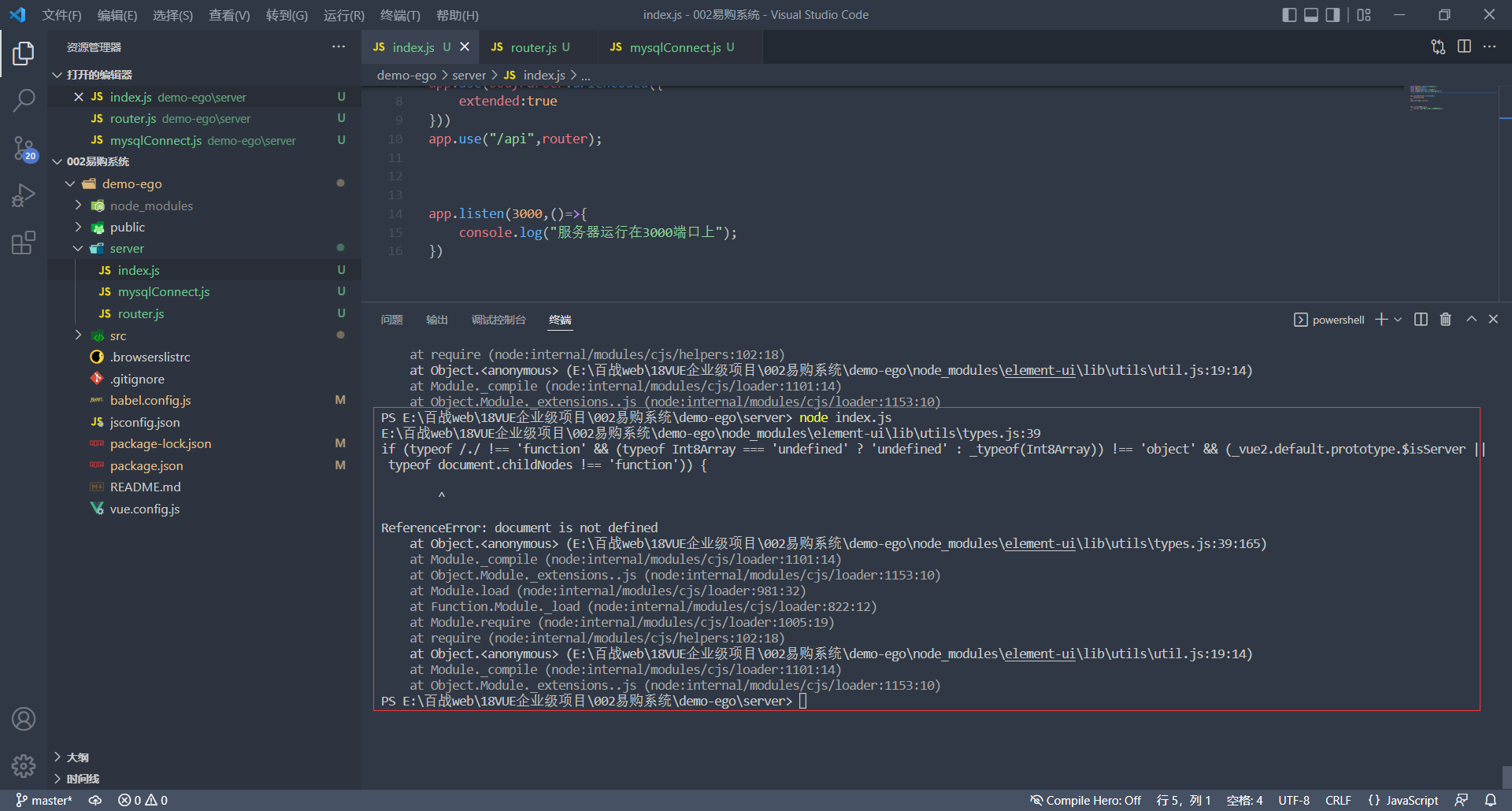
Task: Toggle the primary side bar layout button
Action: [x=1289, y=15]
